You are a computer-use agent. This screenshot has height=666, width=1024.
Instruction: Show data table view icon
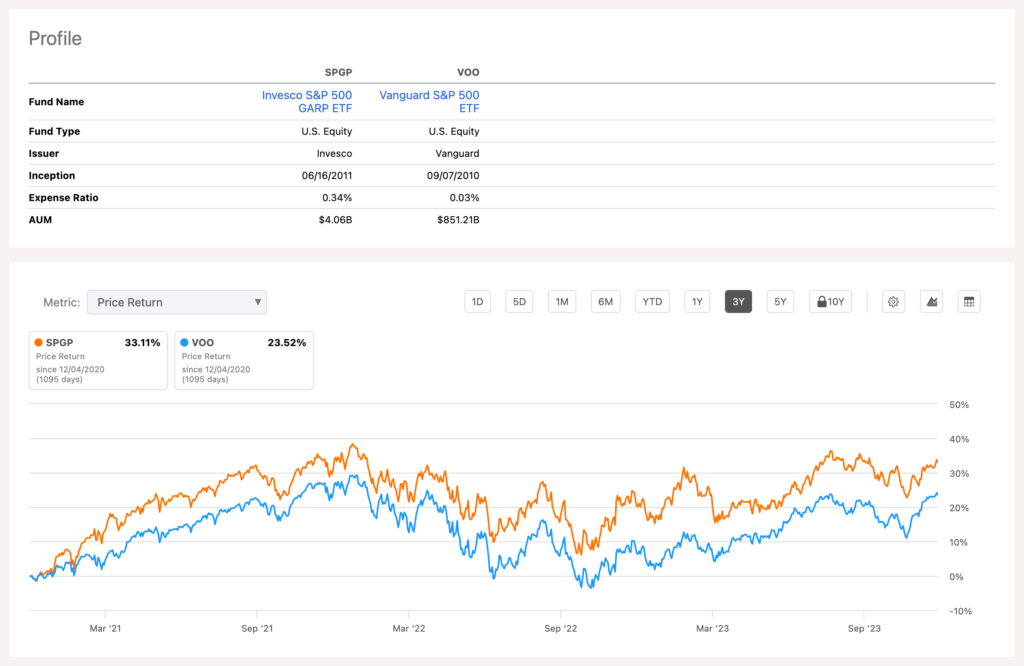(969, 302)
